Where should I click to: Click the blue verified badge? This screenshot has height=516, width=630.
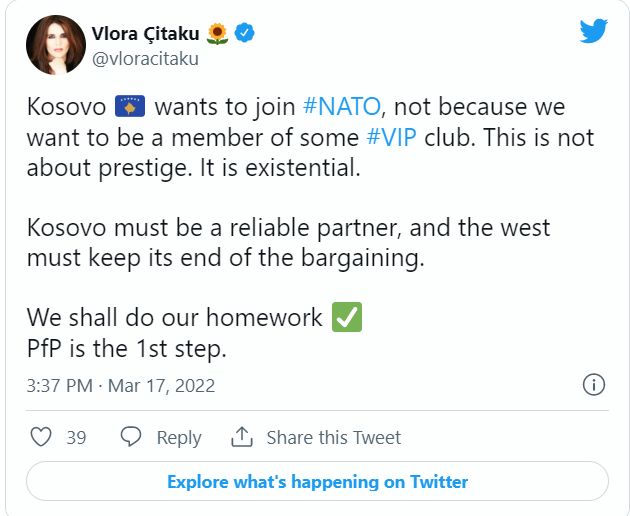[x=244, y=33]
